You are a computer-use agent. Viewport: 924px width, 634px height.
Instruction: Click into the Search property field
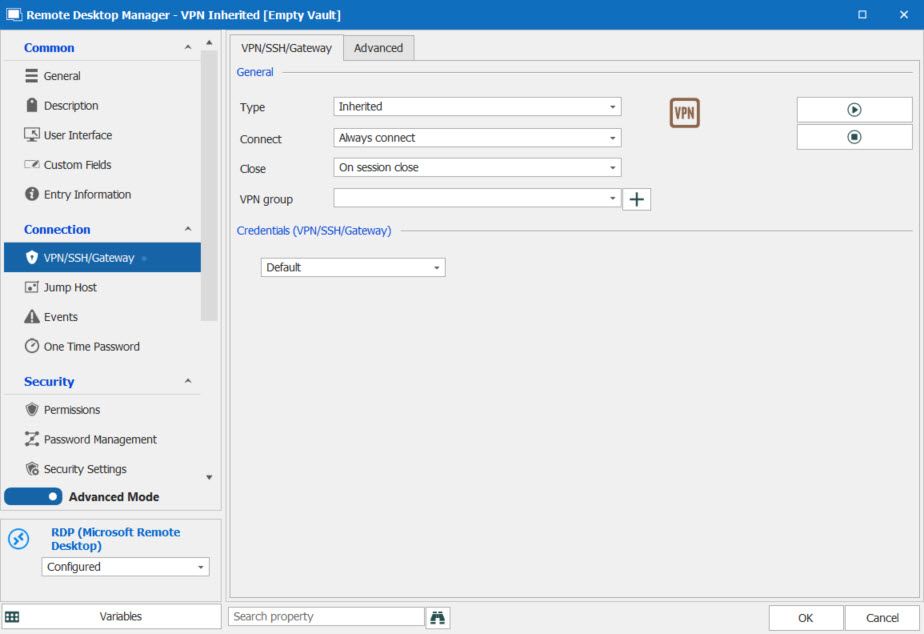click(326, 617)
